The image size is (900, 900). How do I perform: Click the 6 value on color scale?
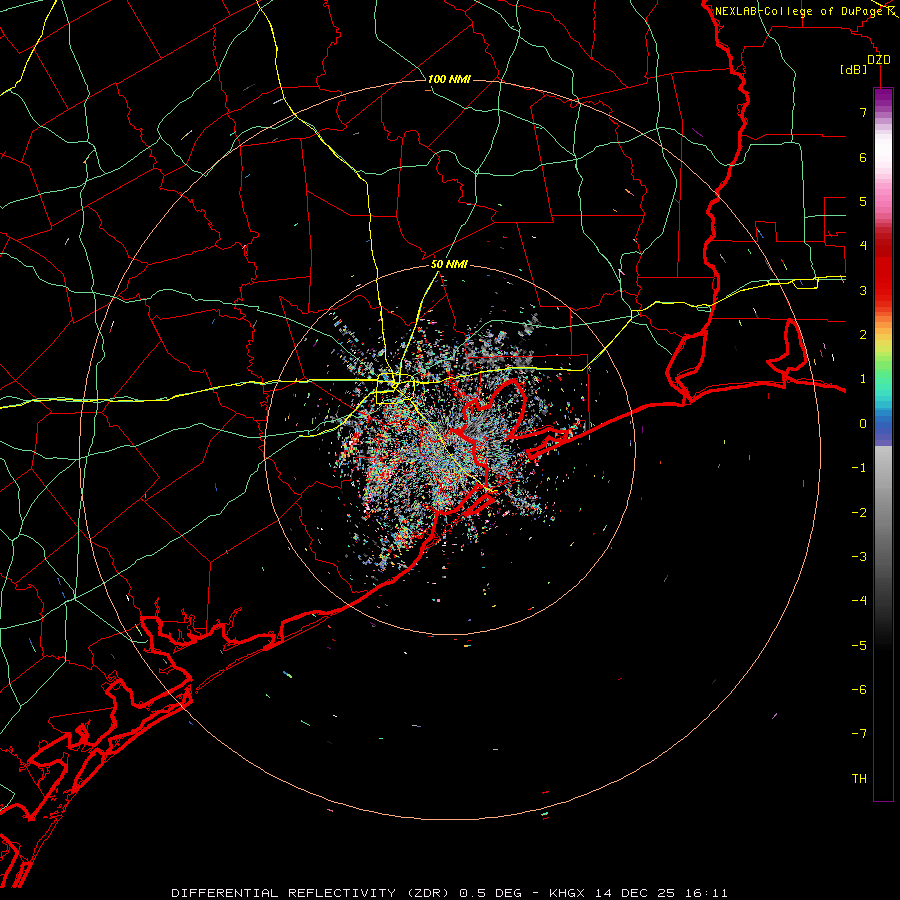point(863,157)
